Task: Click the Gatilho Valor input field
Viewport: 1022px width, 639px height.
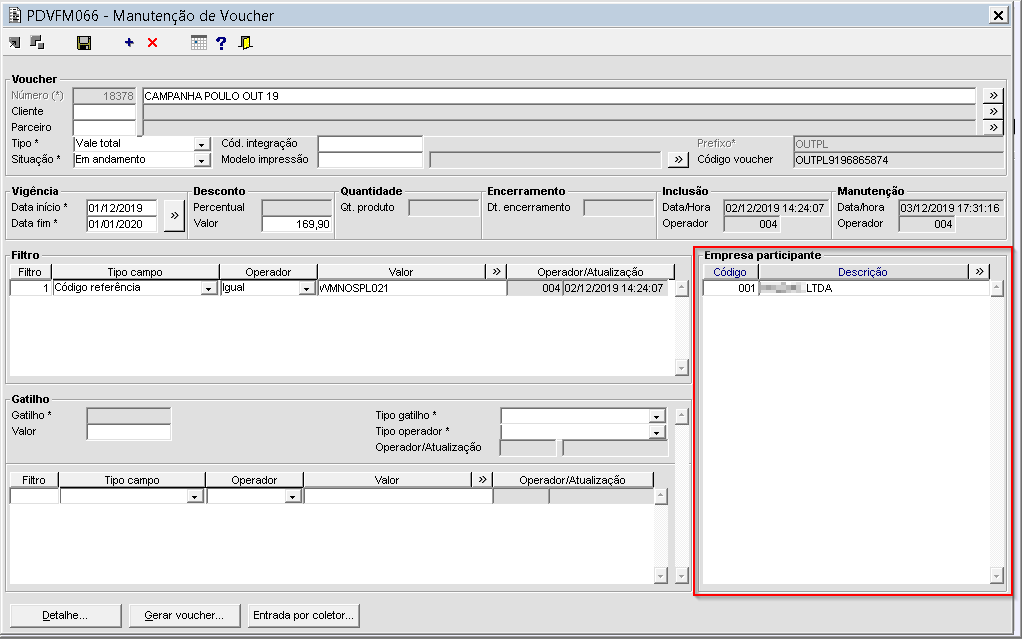Action: pyautogui.click(x=128, y=432)
